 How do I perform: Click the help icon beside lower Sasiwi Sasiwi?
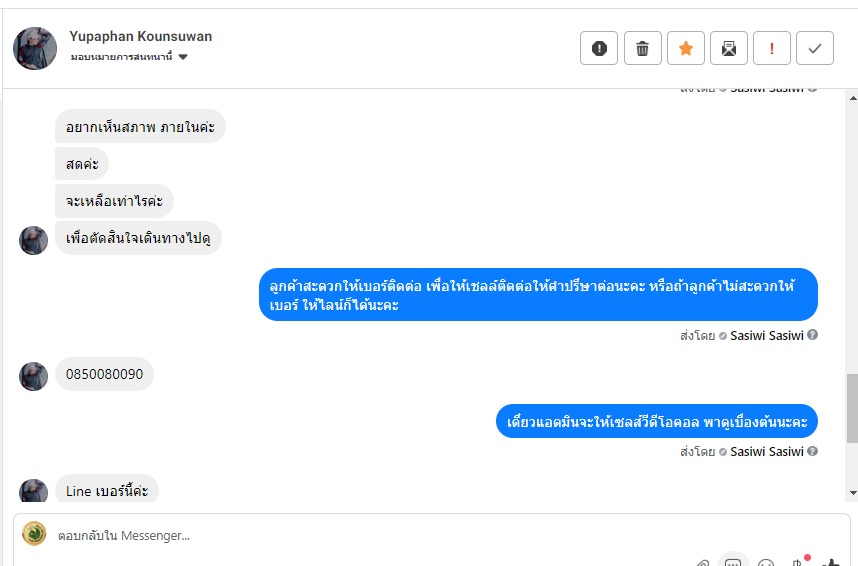click(813, 451)
